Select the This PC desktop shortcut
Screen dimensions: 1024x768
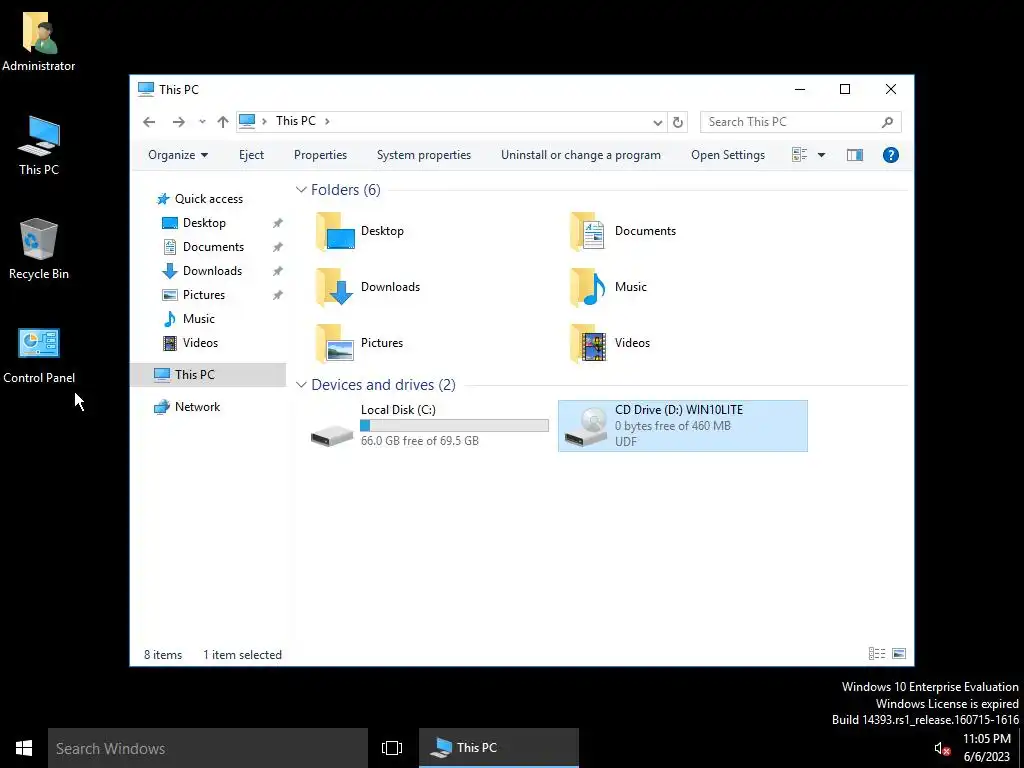coord(39,146)
